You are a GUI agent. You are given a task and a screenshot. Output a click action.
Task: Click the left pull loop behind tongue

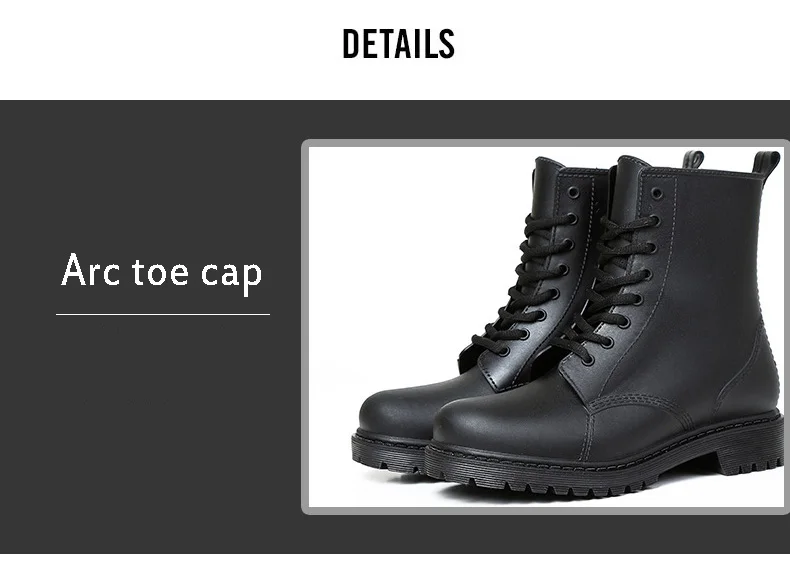tap(693, 159)
